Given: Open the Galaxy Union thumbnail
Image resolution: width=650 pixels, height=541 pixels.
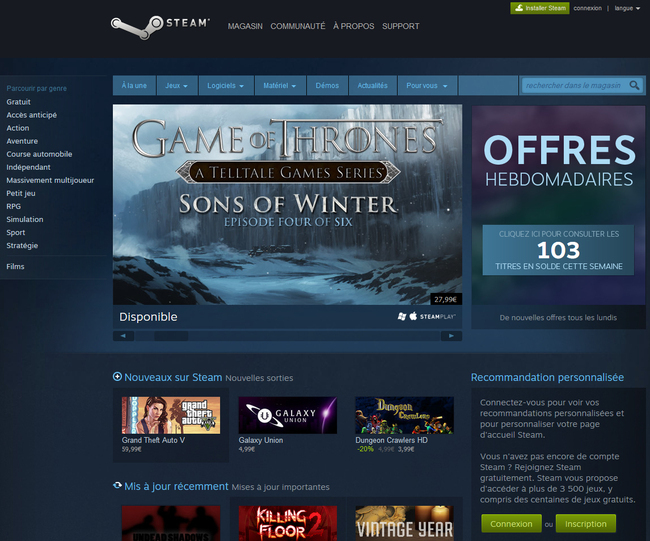Looking at the screenshot, I should coord(288,415).
